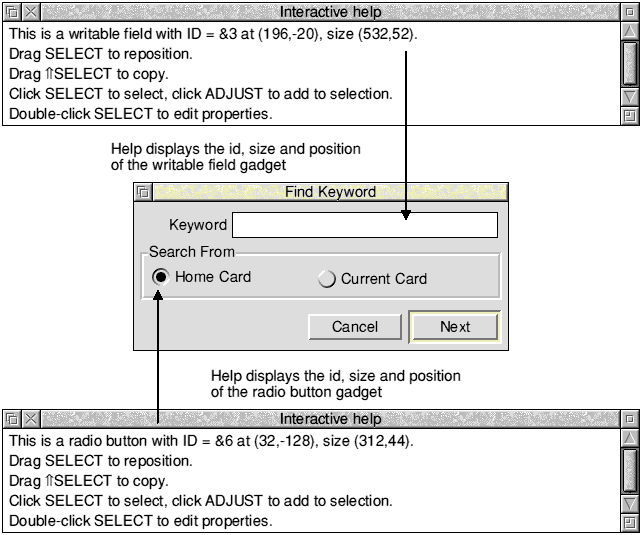
Task: Click adjust-size icon of bottom help window
Action: point(630,523)
